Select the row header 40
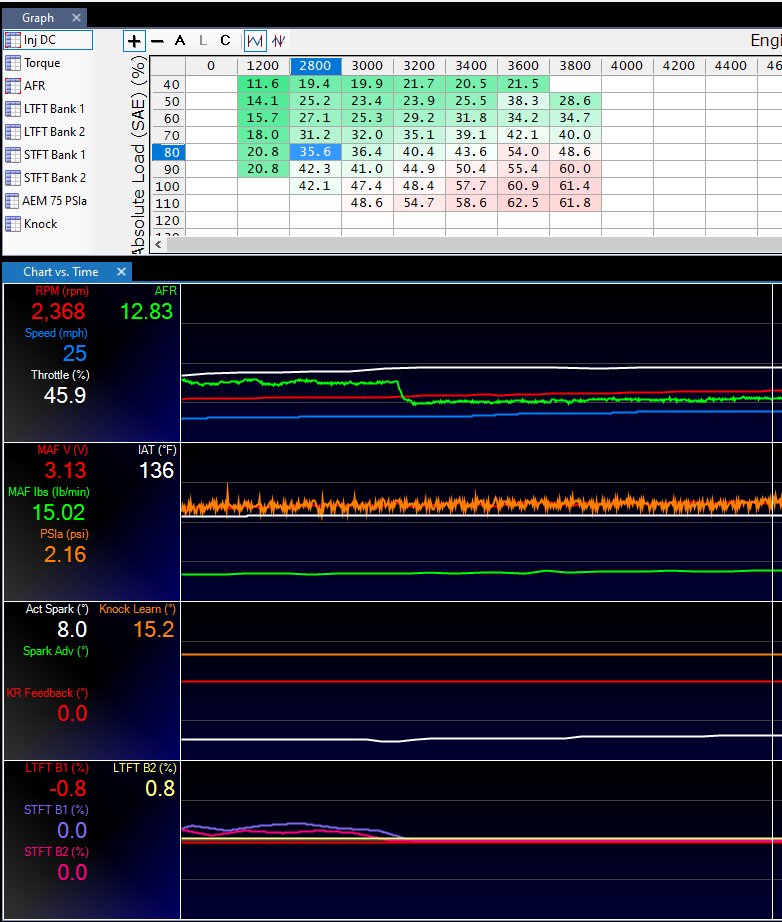 tap(168, 84)
